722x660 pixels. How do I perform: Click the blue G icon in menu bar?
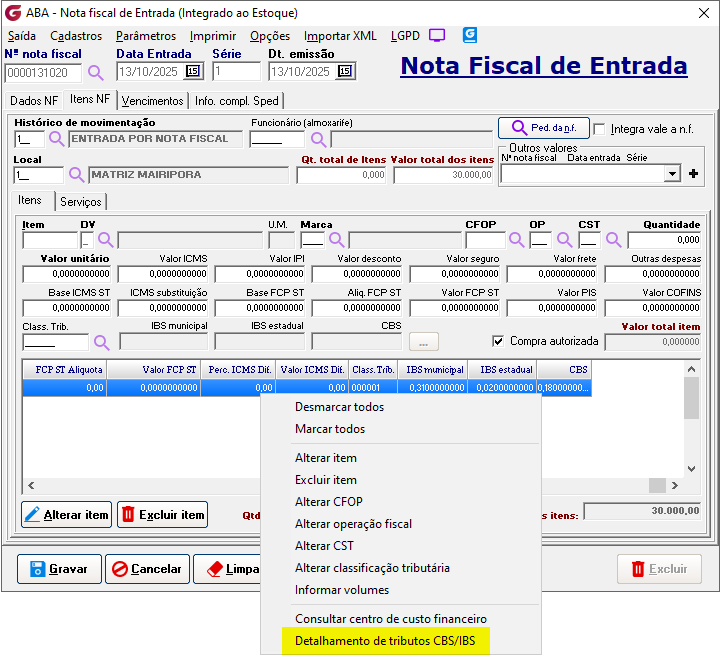(x=470, y=35)
